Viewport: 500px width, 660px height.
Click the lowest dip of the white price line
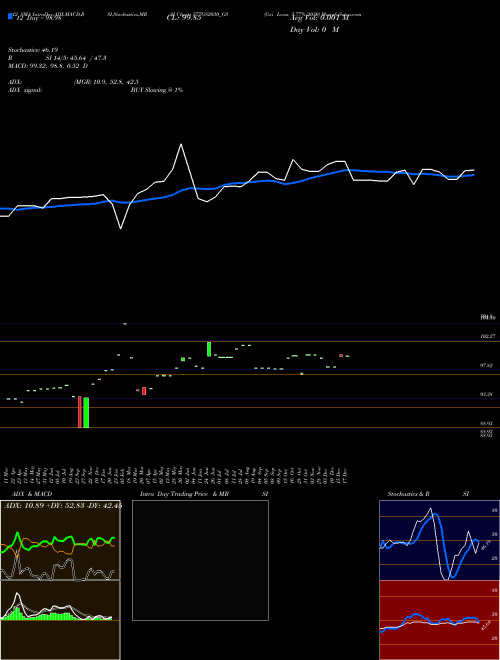tap(121, 228)
